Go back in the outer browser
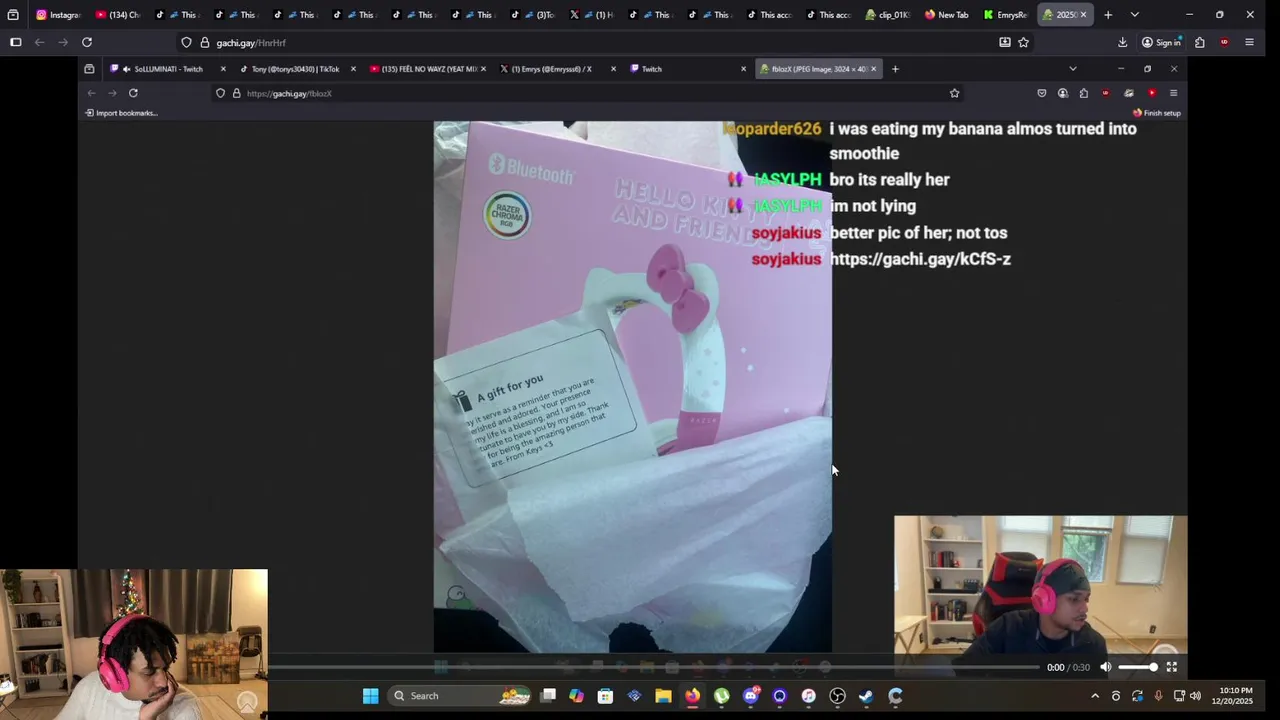 pos(39,42)
